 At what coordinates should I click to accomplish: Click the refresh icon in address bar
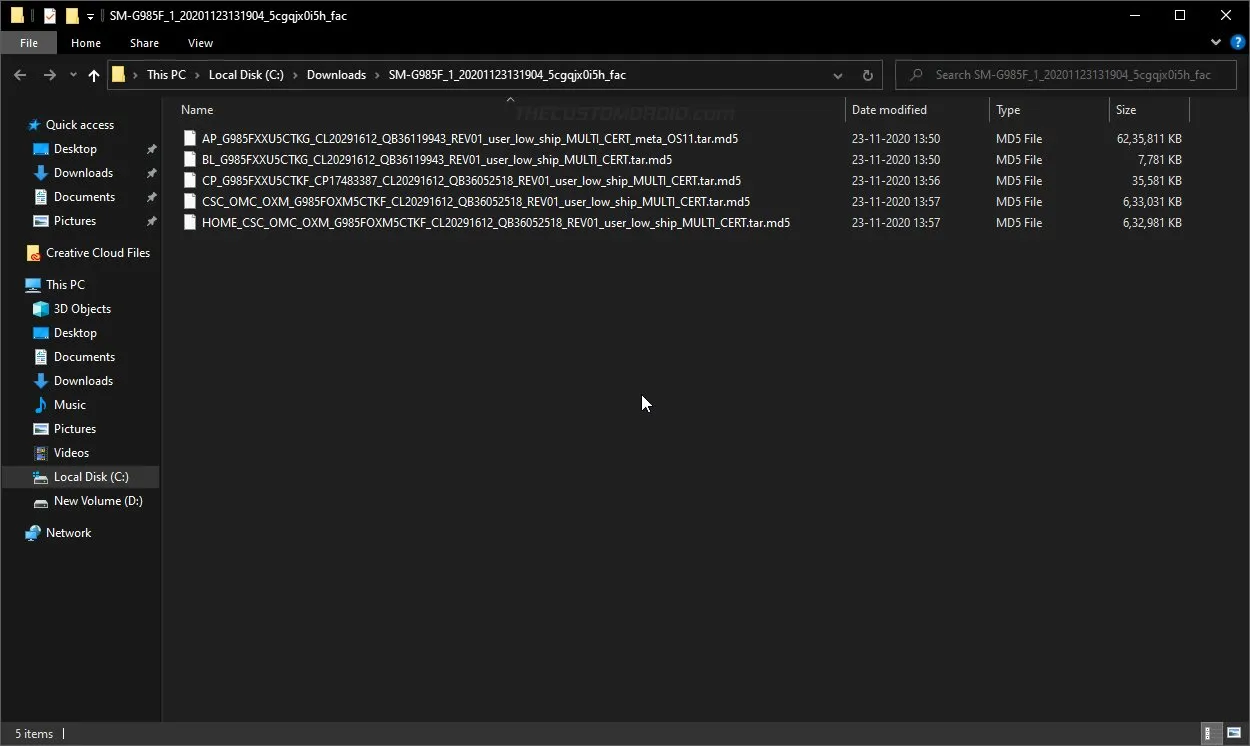tap(866, 74)
